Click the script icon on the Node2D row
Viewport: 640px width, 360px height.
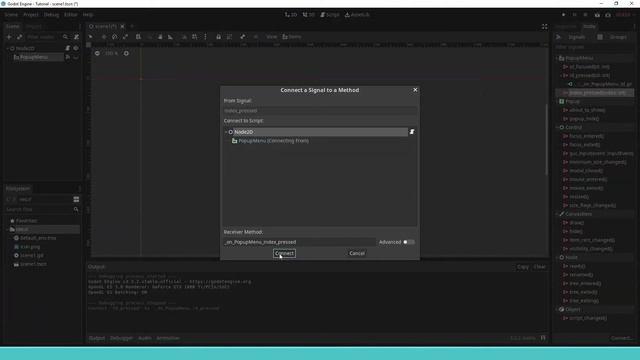(x=68, y=48)
